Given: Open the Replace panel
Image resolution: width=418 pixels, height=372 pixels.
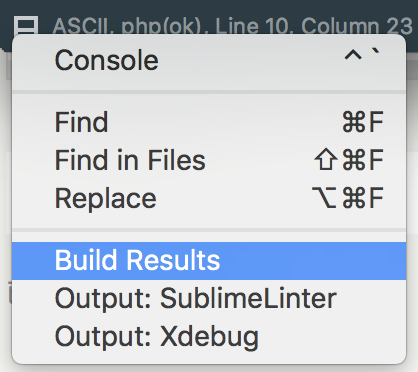Looking at the screenshot, I should pos(209,198).
